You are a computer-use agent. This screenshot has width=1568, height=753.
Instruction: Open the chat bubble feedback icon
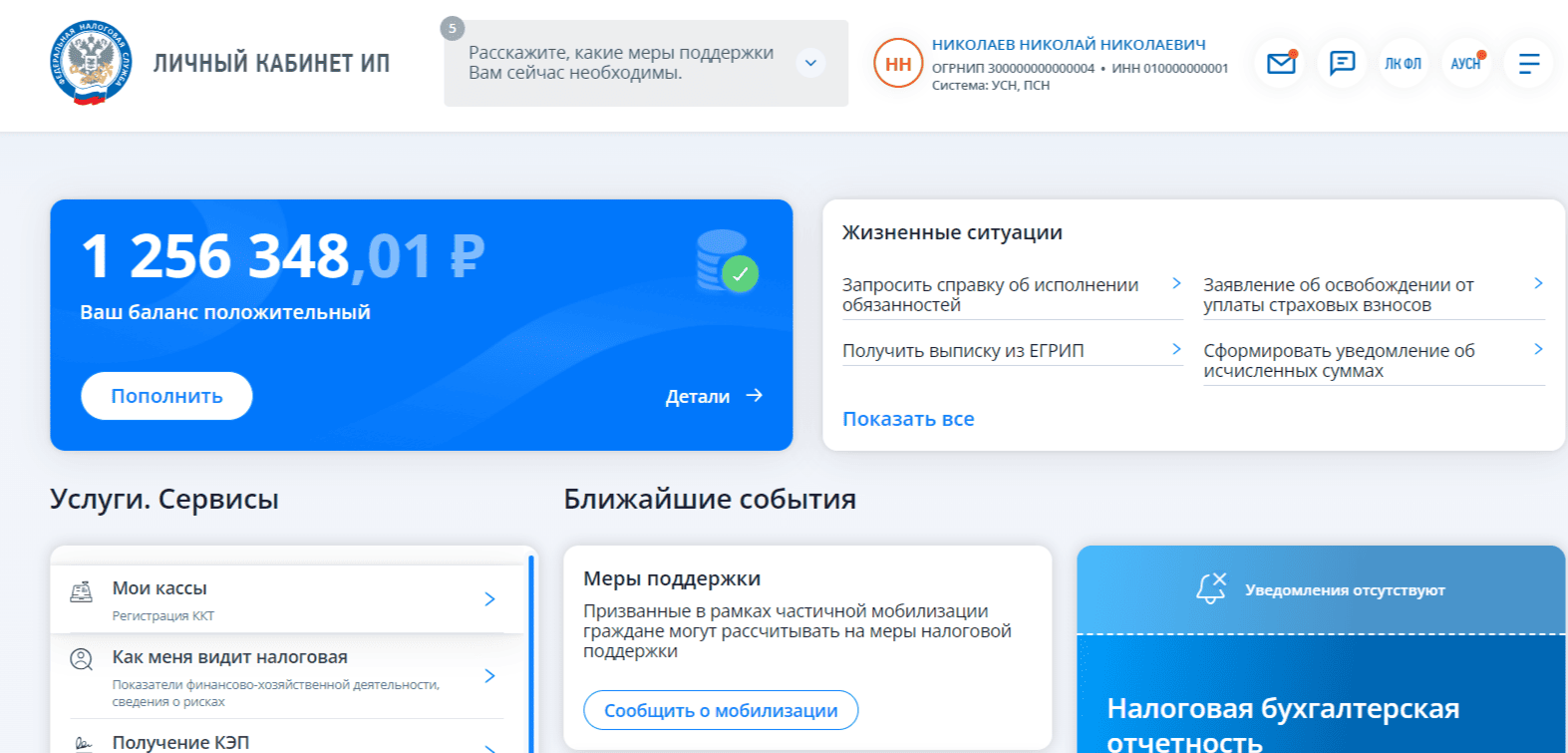(x=1342, y=63)
